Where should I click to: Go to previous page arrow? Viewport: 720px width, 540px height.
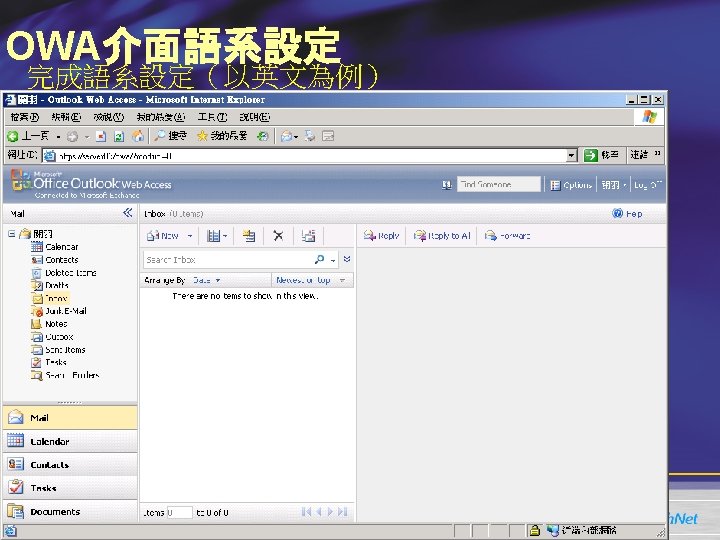[x=319, y=512]
